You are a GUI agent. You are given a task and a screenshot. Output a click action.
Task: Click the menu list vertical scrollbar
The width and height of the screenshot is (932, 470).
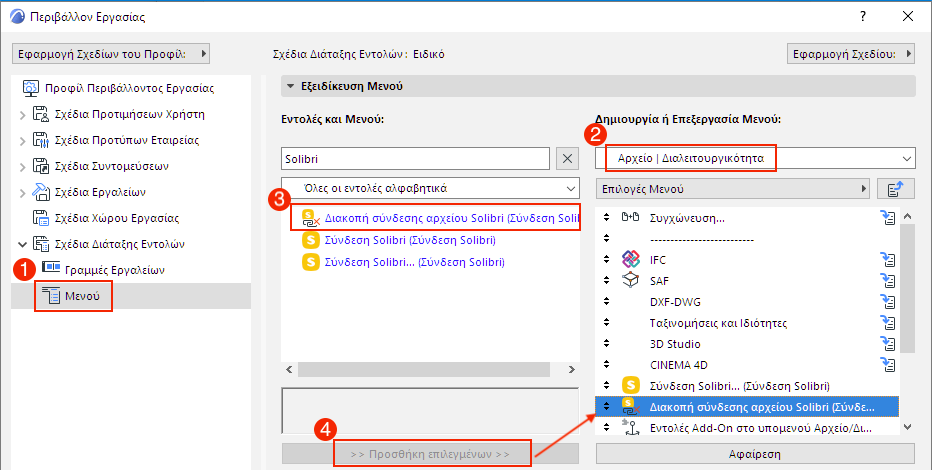coord(907,320)
